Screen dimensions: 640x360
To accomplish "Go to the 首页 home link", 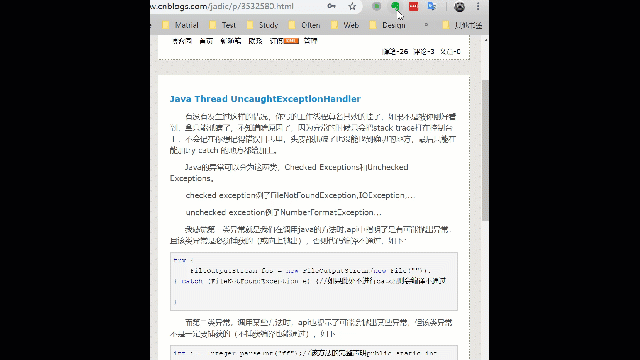I will tap(206, 41).
